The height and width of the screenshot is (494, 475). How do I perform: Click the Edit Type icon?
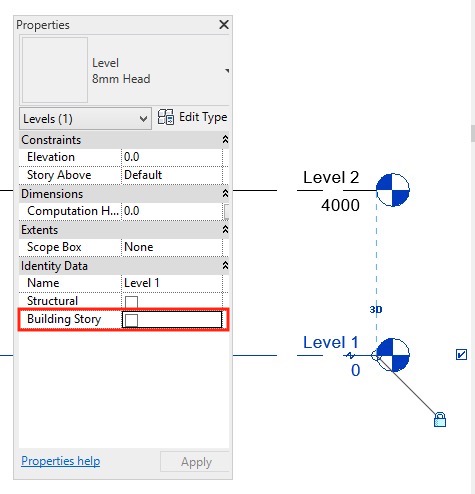point(166,117)
